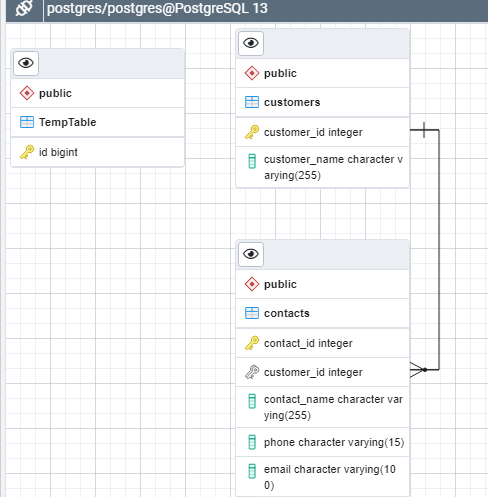Click the column icon for phone
Viewport: 488px width, 497px height.
tap(252, 442)
